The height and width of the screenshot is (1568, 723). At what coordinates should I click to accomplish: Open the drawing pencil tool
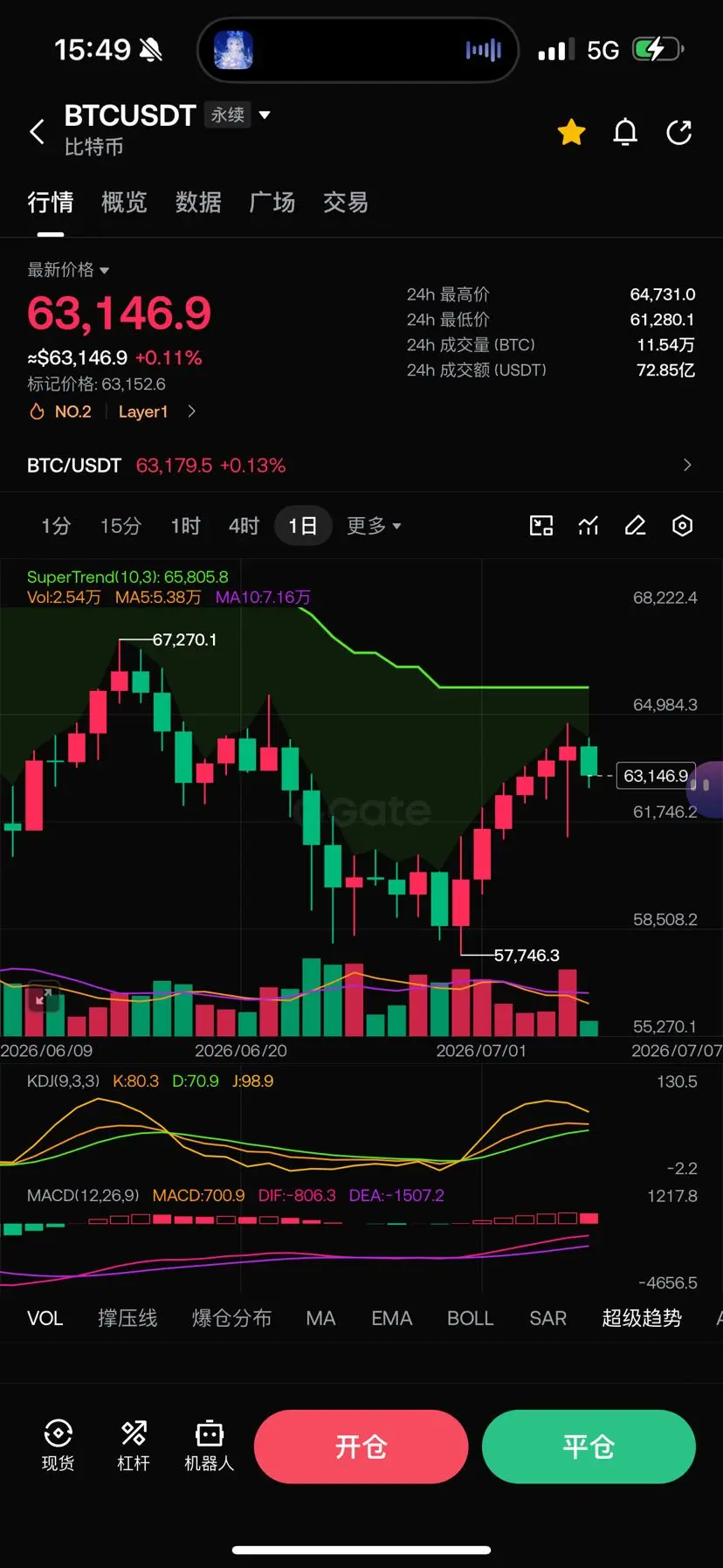click(x=636, y=525)
